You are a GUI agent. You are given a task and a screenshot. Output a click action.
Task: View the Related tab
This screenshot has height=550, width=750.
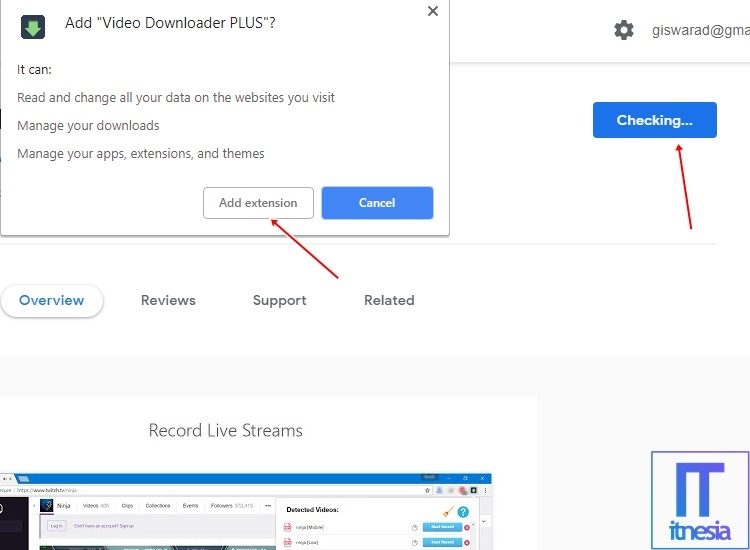[389, 300]
